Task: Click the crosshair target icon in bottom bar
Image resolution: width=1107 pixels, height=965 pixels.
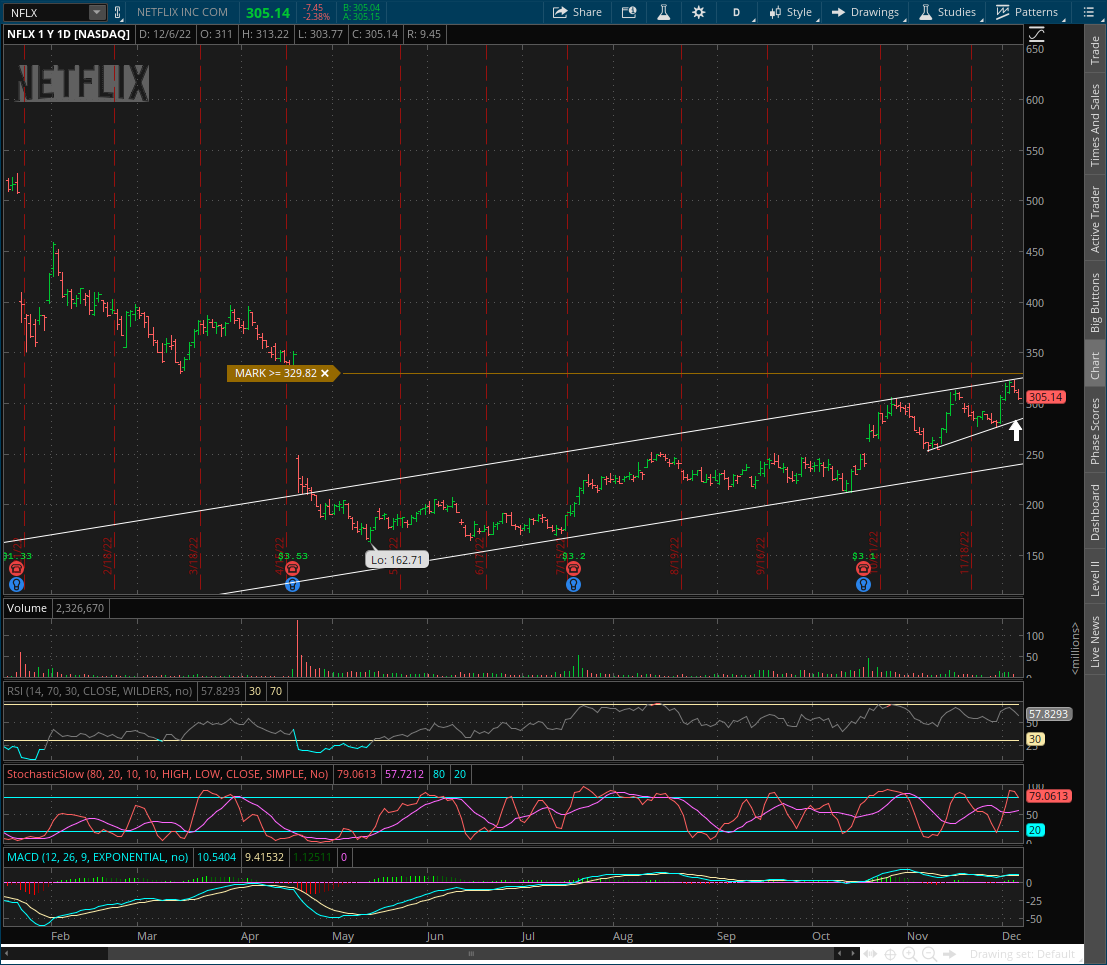Action: [x=890, y=954]
